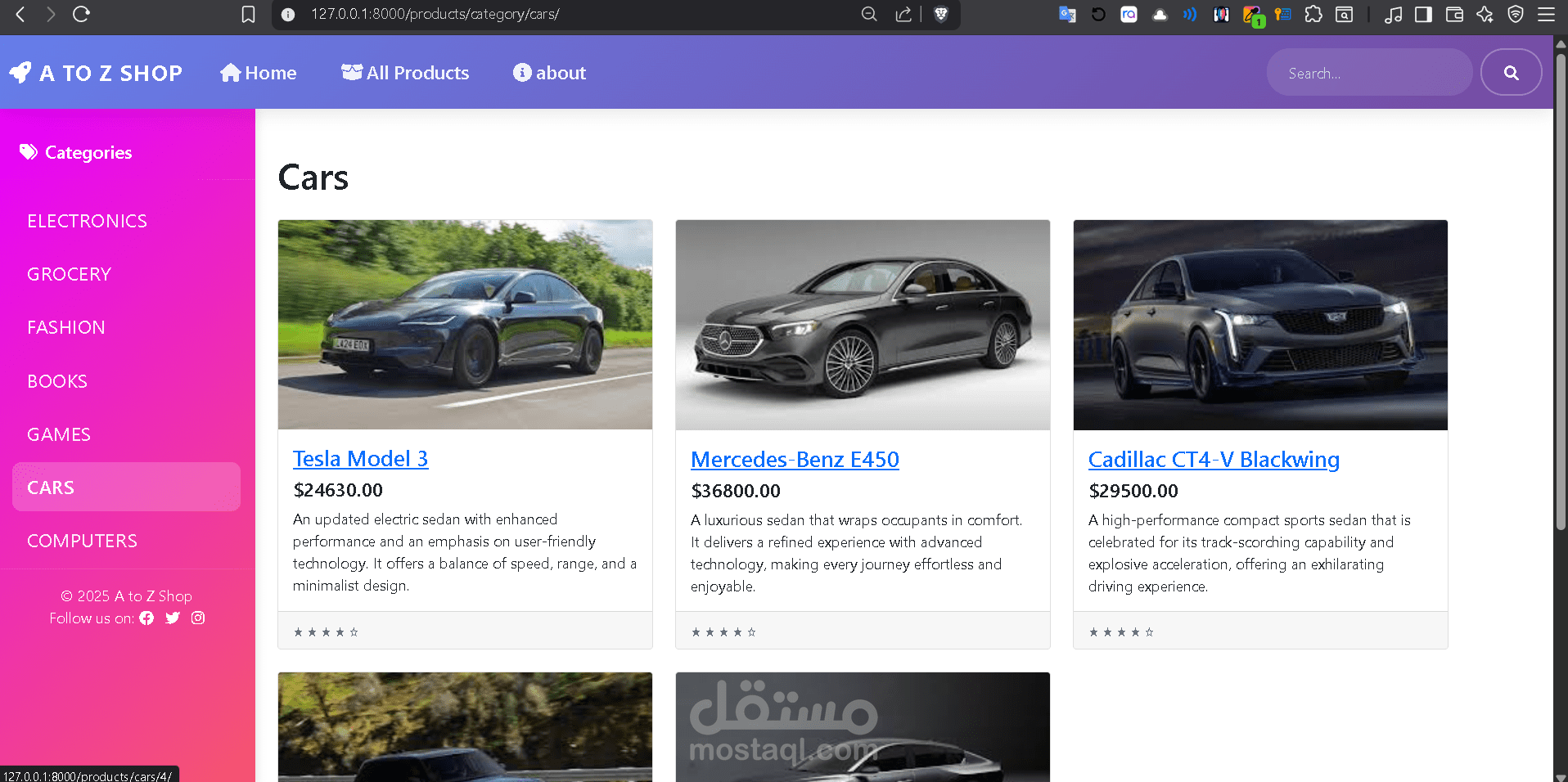Viewport: 1568px width, 782px height.
Task: Click the Cadillac CT4-V Blackwing star rating
Action: [1121, 632]
